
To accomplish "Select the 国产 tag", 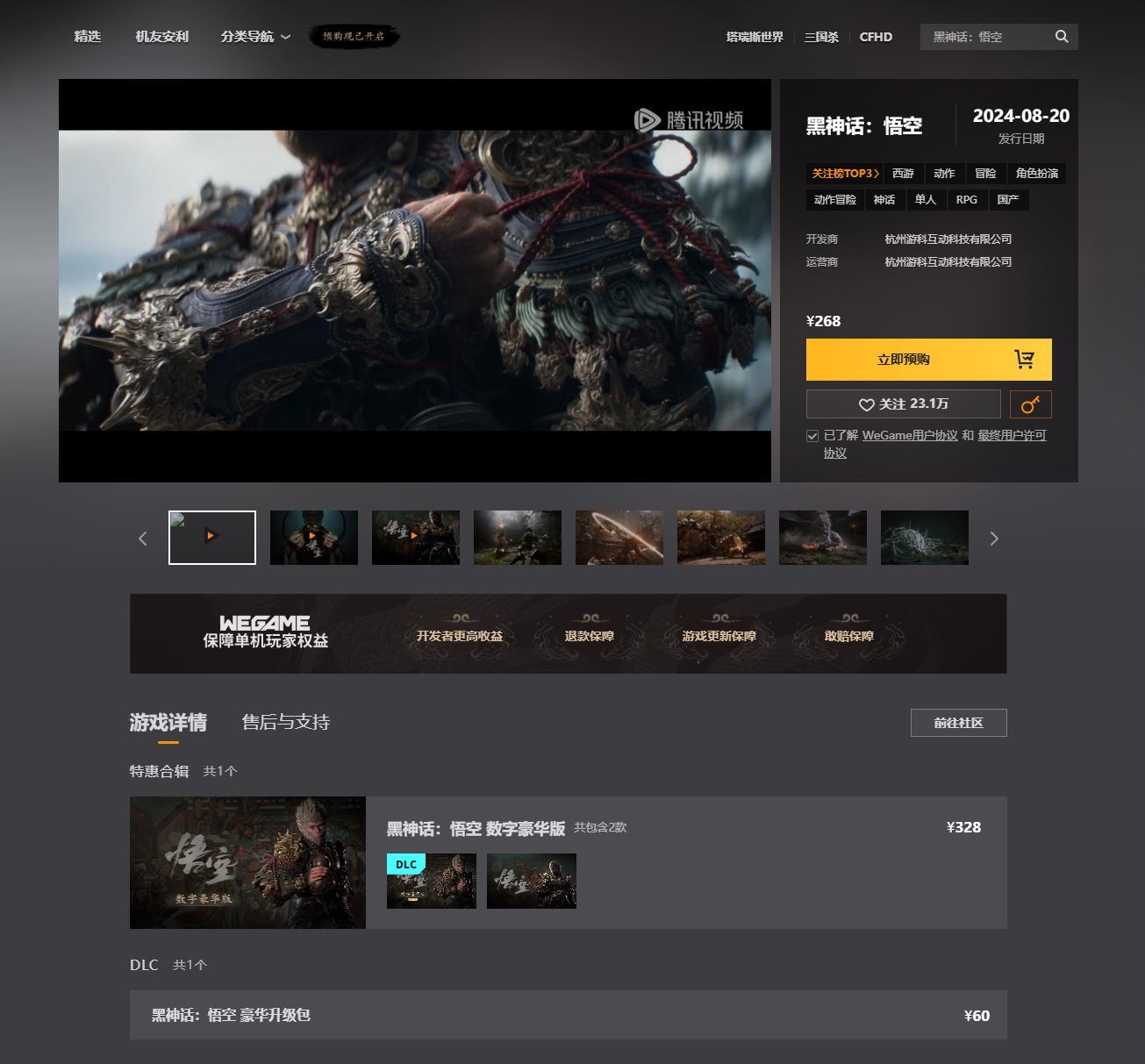I will click(1008, 200).
